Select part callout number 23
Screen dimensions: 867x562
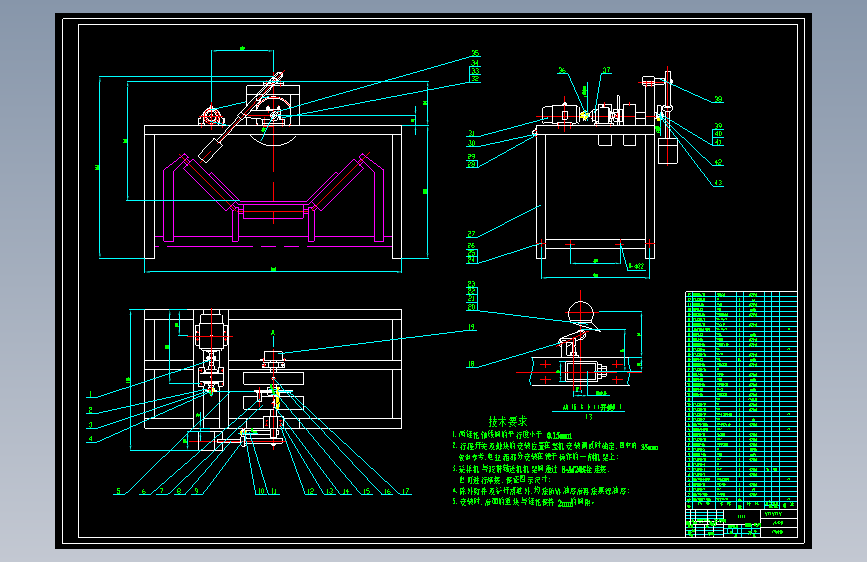[x=472, y=284]
